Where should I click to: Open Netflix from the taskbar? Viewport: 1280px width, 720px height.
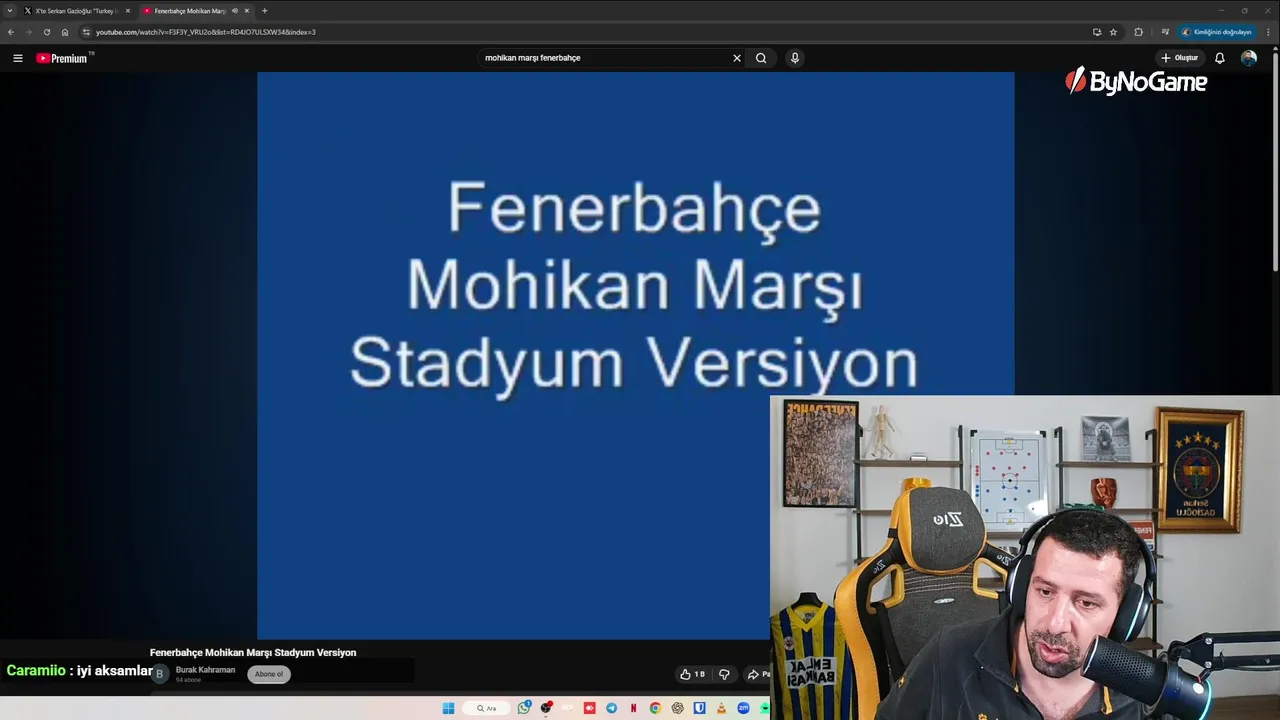coord(633,708)
